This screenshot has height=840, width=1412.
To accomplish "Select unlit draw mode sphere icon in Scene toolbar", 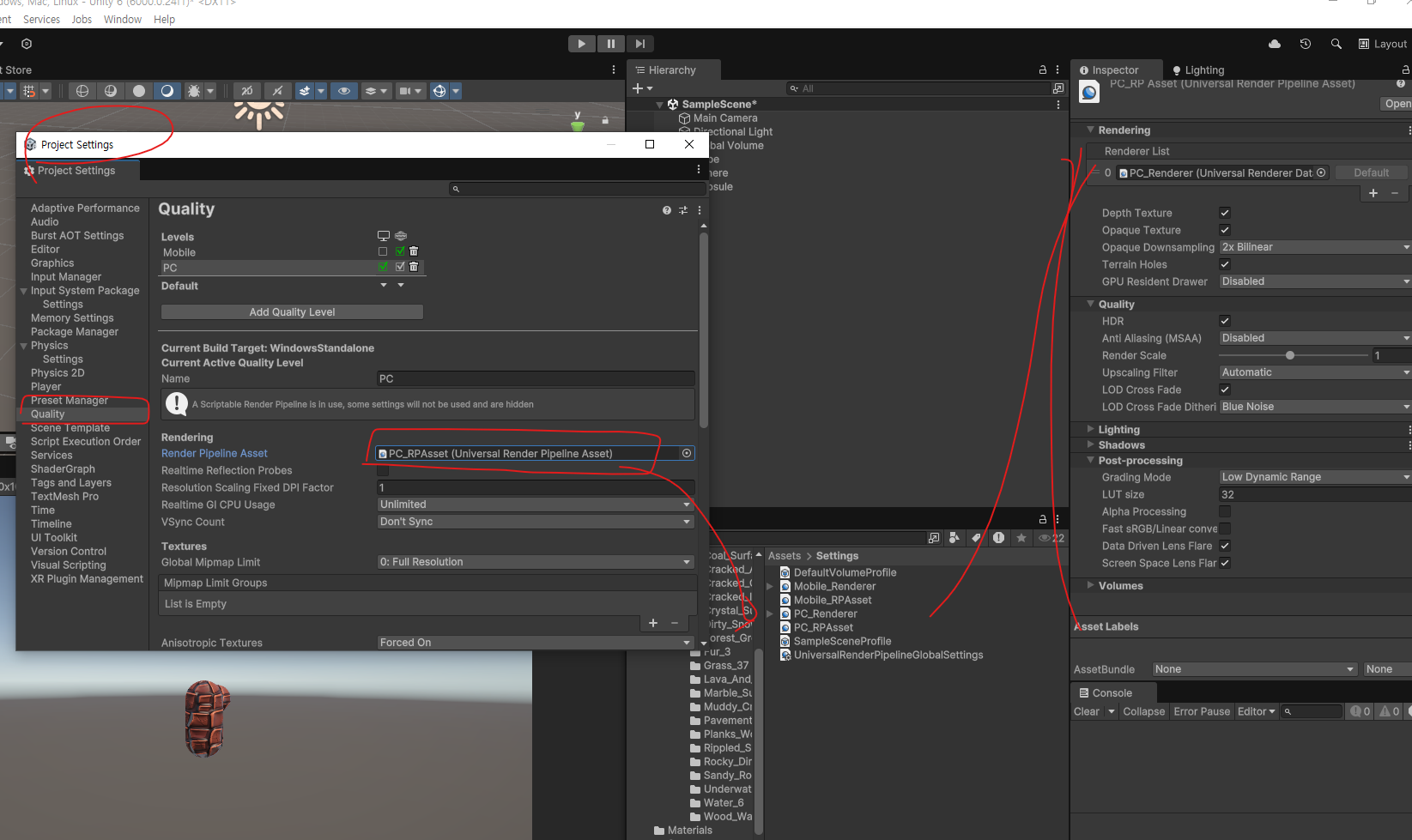I will (111, 91).
